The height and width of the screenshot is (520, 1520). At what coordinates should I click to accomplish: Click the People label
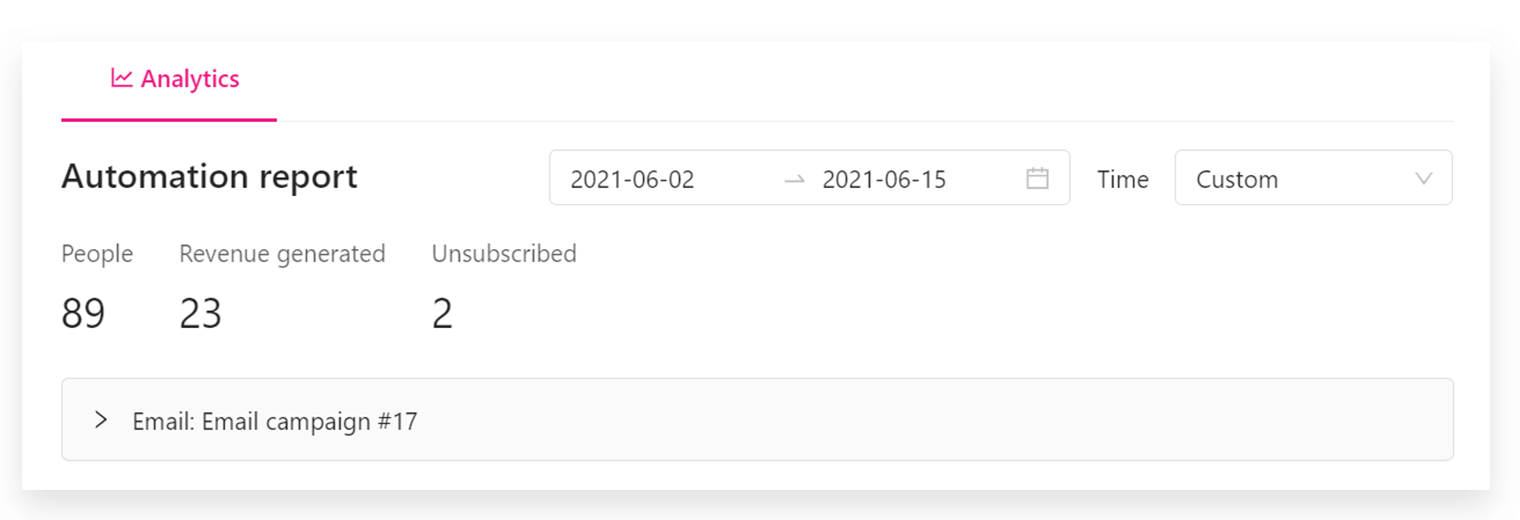(x=97, y=254)
